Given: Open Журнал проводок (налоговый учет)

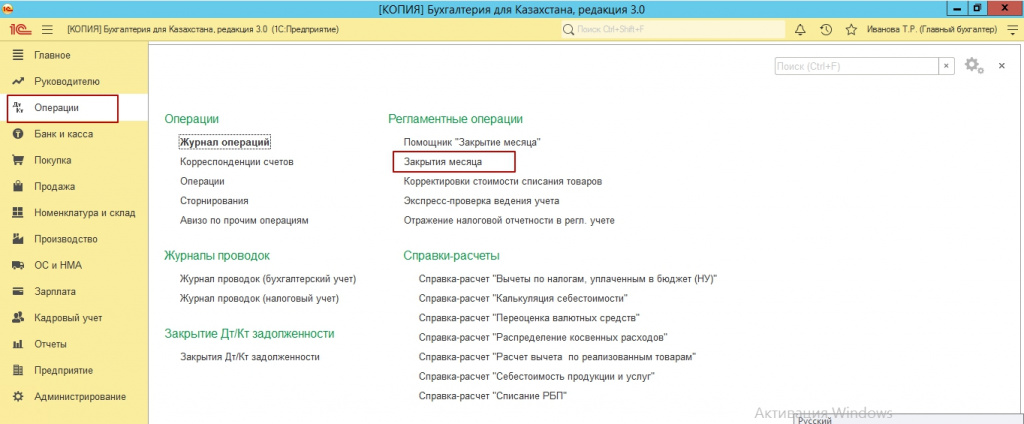Looking at the screenshot, I should click(x=259, y=299).
